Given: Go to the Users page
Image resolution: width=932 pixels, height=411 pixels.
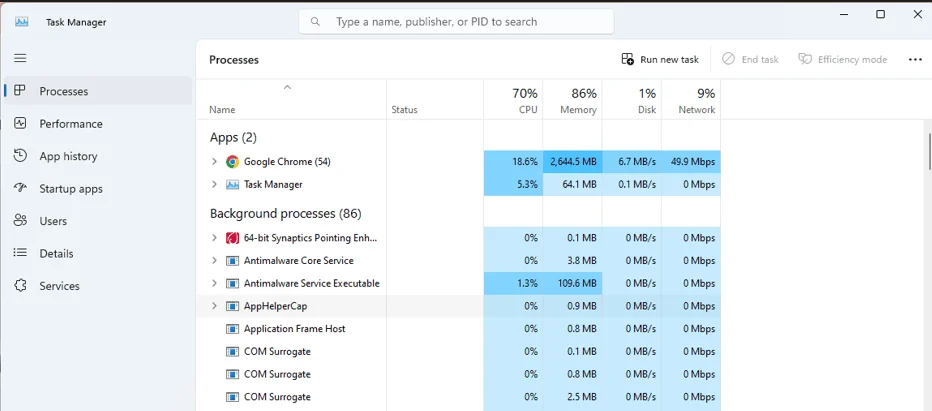Looking at the screenshot, I should tap(98, 221).
